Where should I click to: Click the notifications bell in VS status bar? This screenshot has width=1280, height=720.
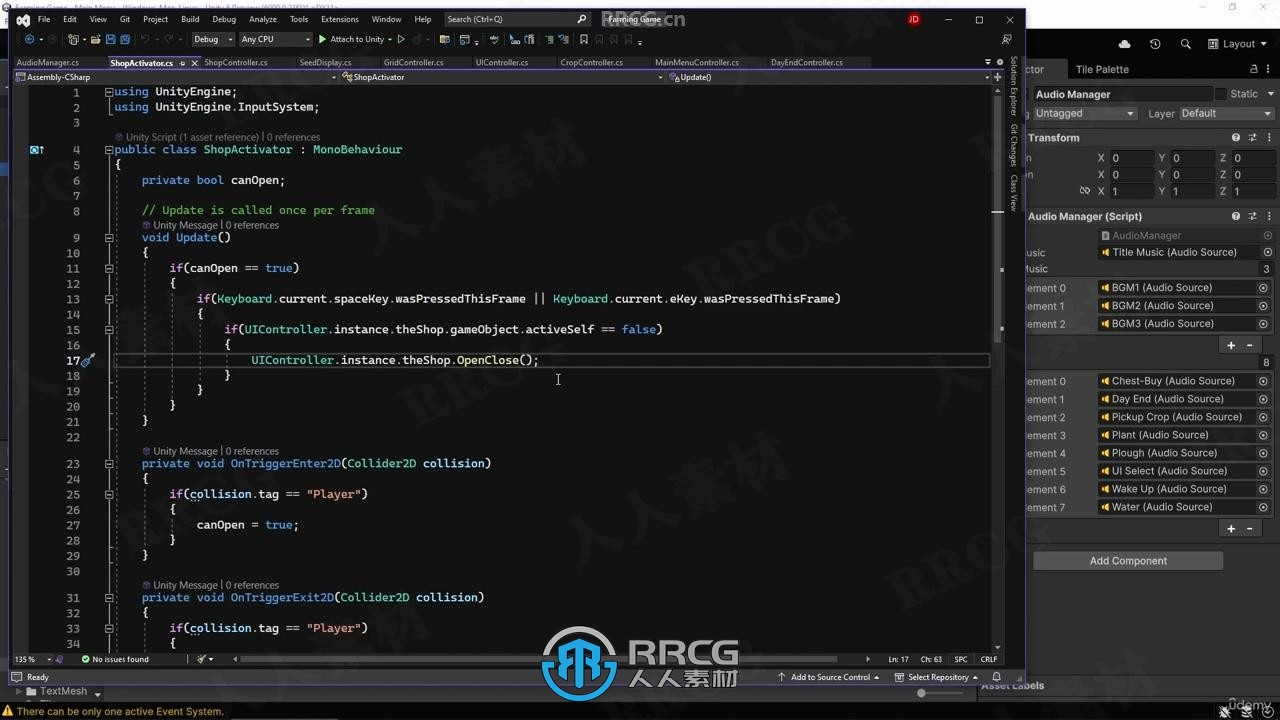[997, 677]
